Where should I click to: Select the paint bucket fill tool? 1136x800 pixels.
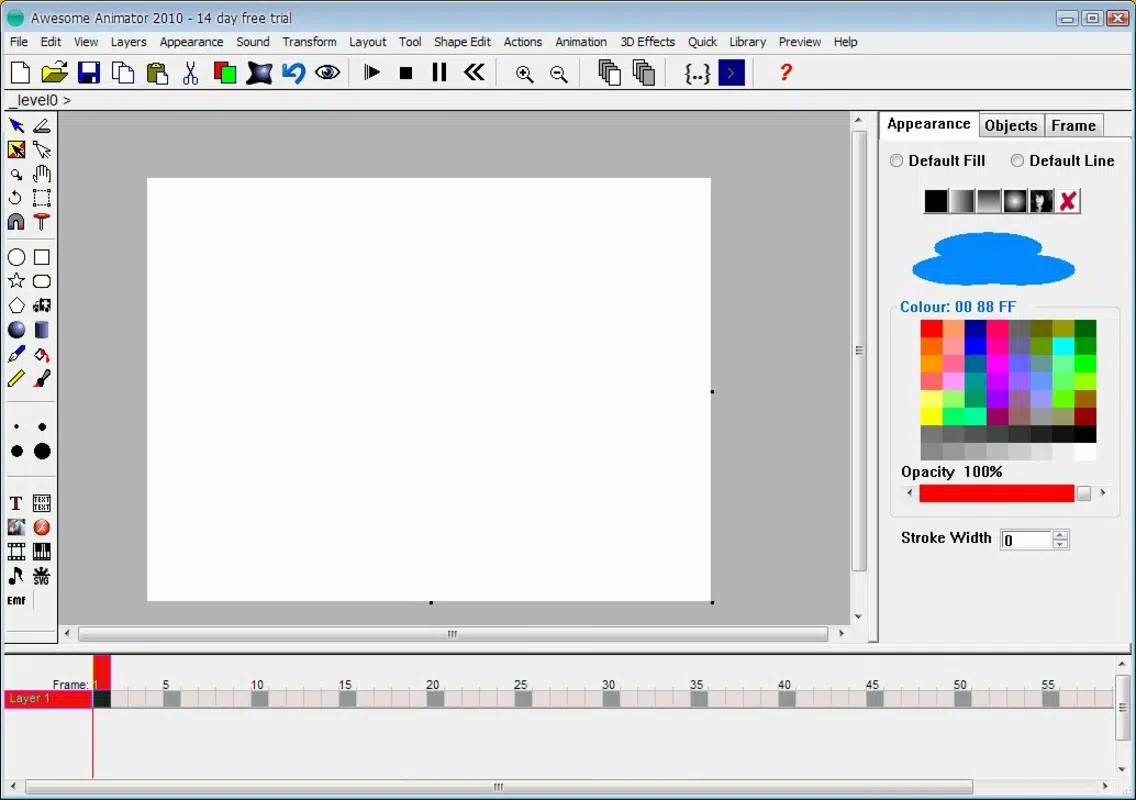[x=42, y=354]
